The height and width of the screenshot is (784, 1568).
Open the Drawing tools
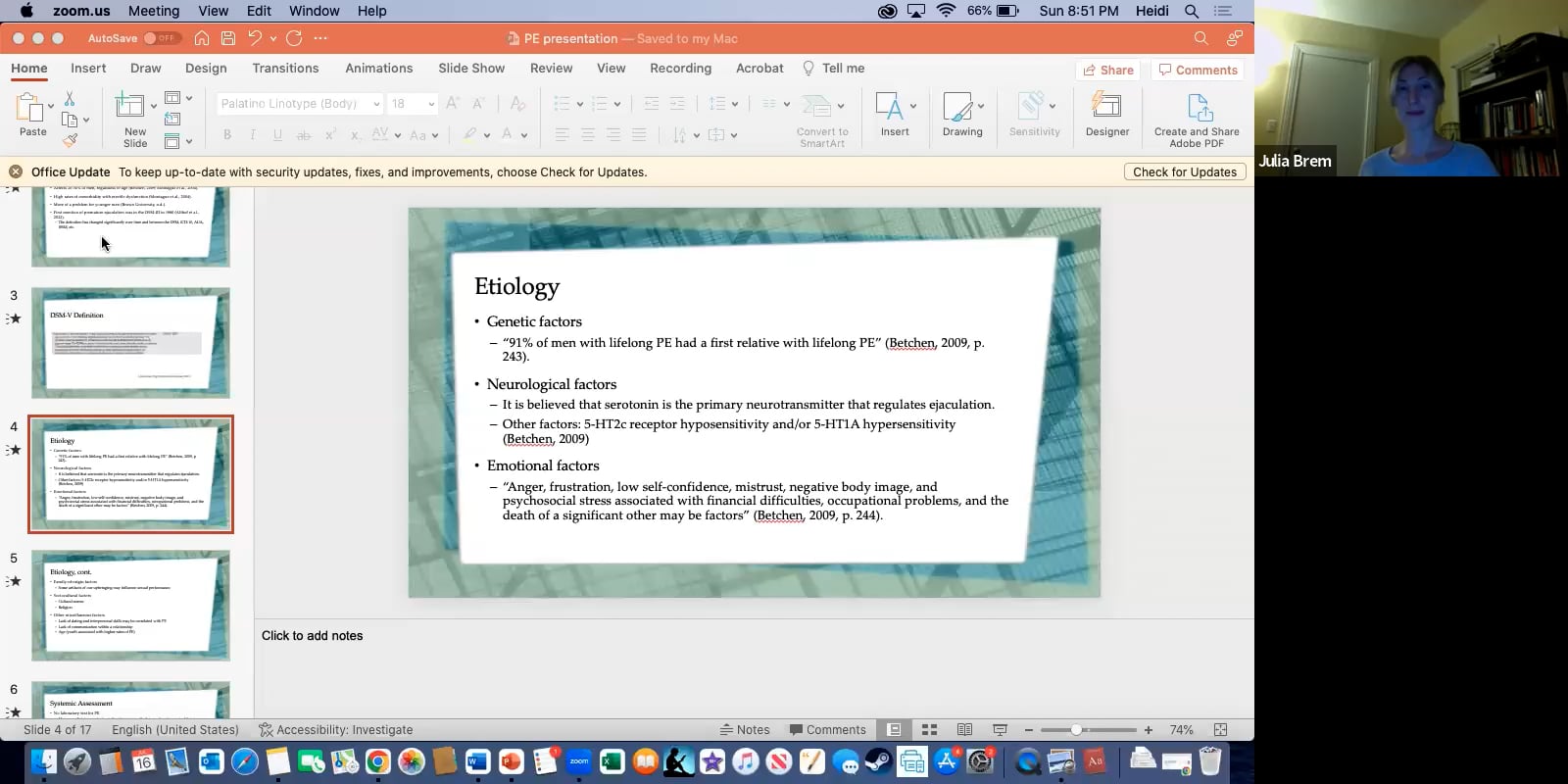tap(962, 115)
